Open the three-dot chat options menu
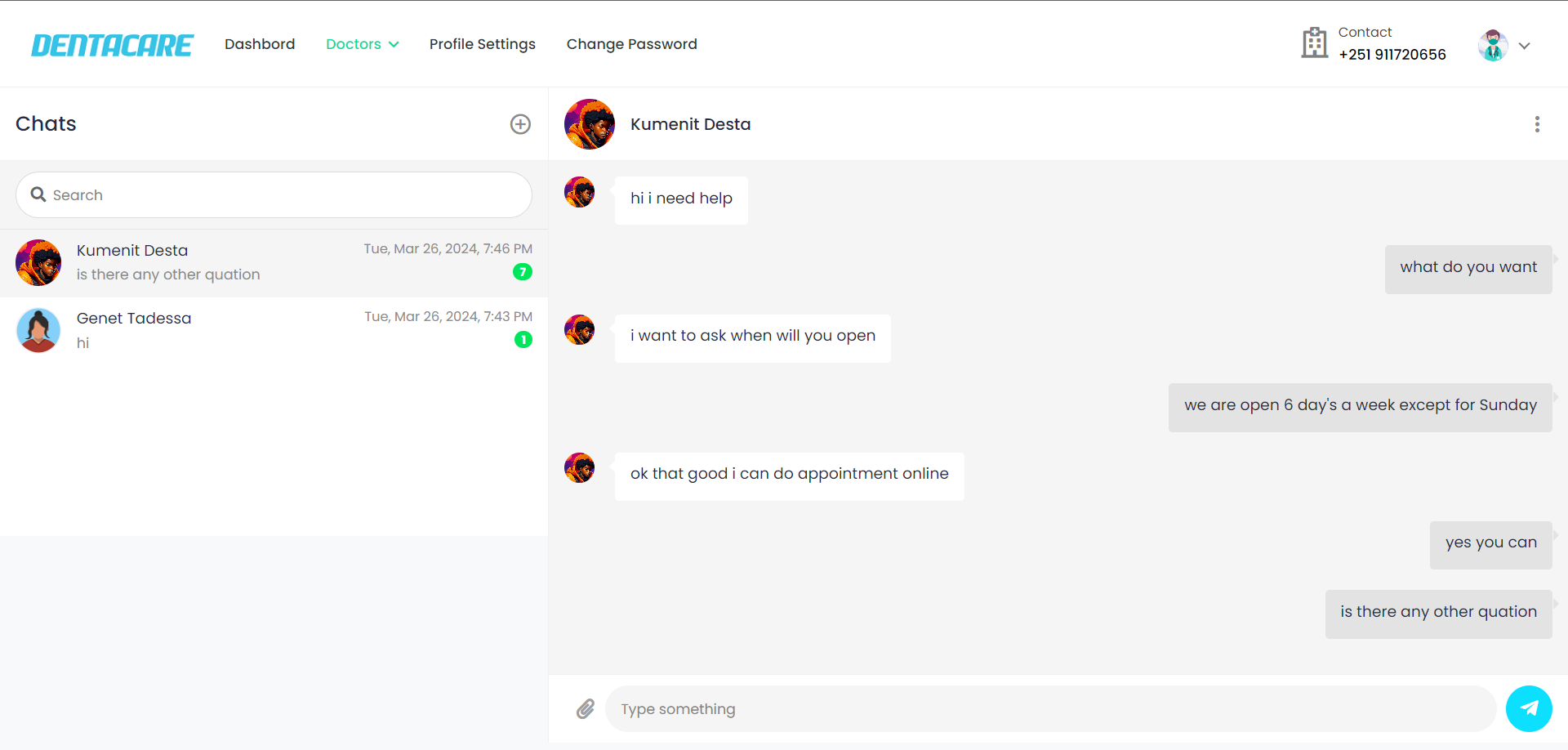 [x=1537, y=124]
